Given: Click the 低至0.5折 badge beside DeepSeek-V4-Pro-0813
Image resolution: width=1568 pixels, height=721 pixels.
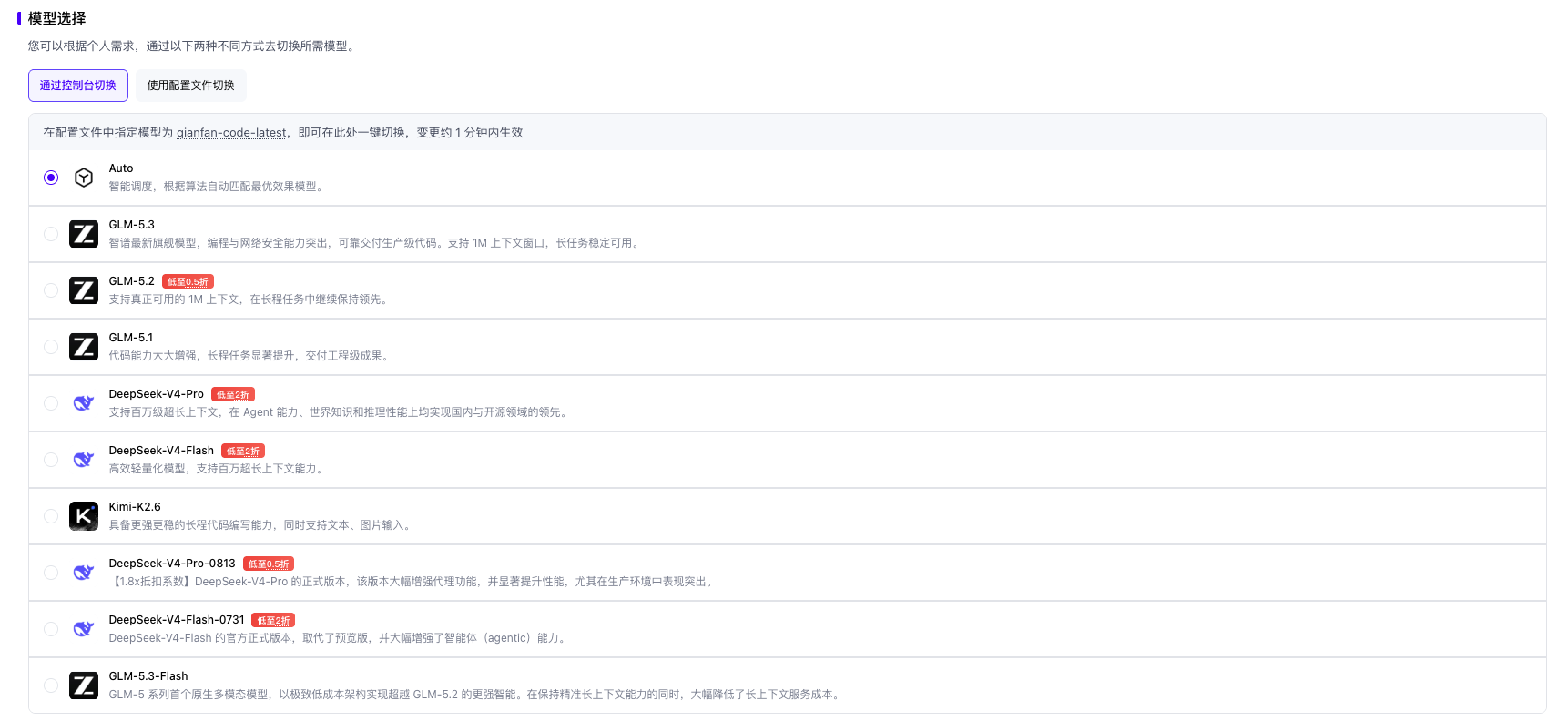Looking at the screenshot, I should 269,564.
